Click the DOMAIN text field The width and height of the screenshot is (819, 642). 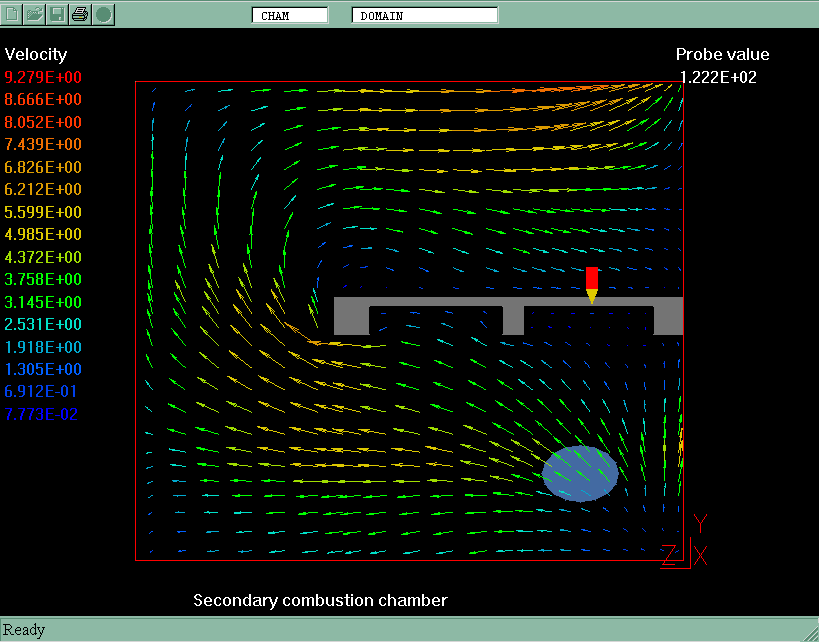[x=424, y=16]
